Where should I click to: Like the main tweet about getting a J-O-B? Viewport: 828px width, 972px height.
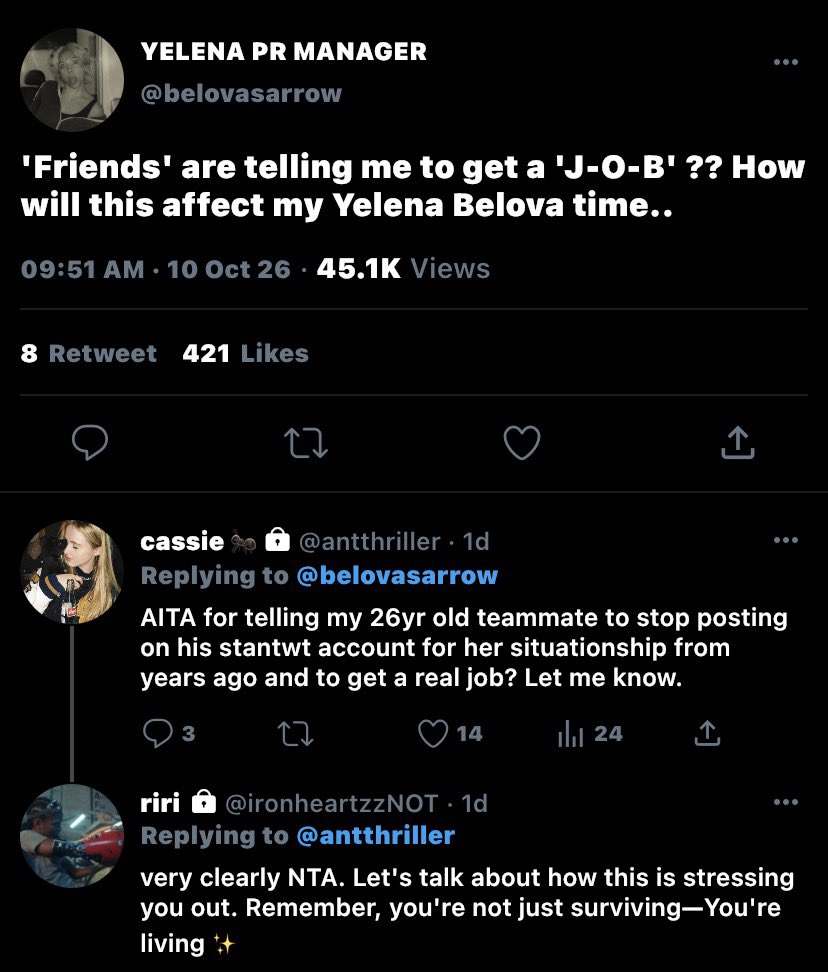pyautogui.click(x=522, y=443)
